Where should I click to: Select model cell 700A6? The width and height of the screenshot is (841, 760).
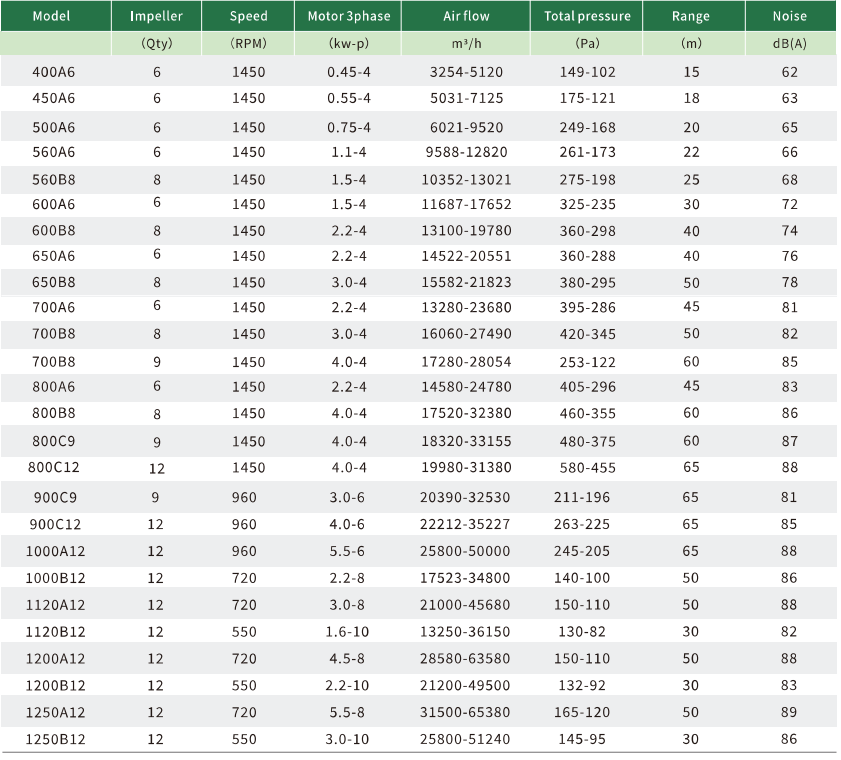(x=54, y=307)
